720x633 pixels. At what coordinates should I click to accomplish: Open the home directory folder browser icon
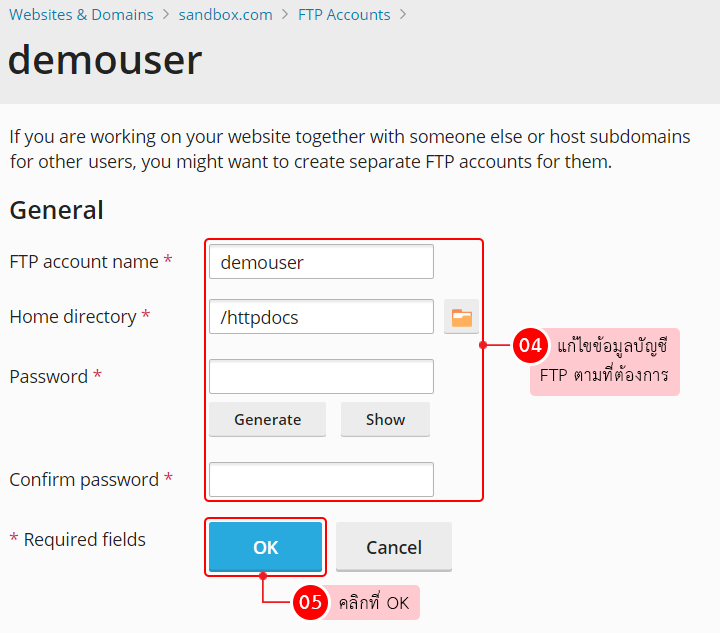pyautogui.click(x=461, y=318)
